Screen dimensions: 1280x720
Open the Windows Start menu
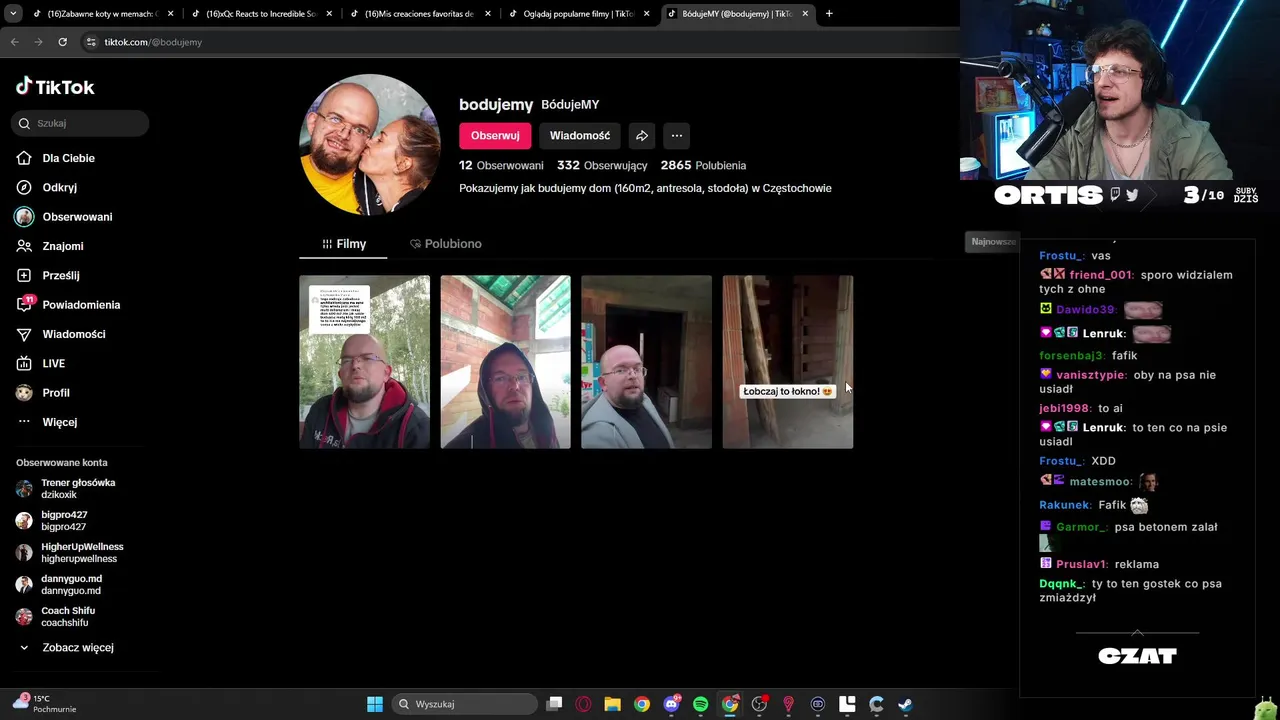[x=375, y=704]
